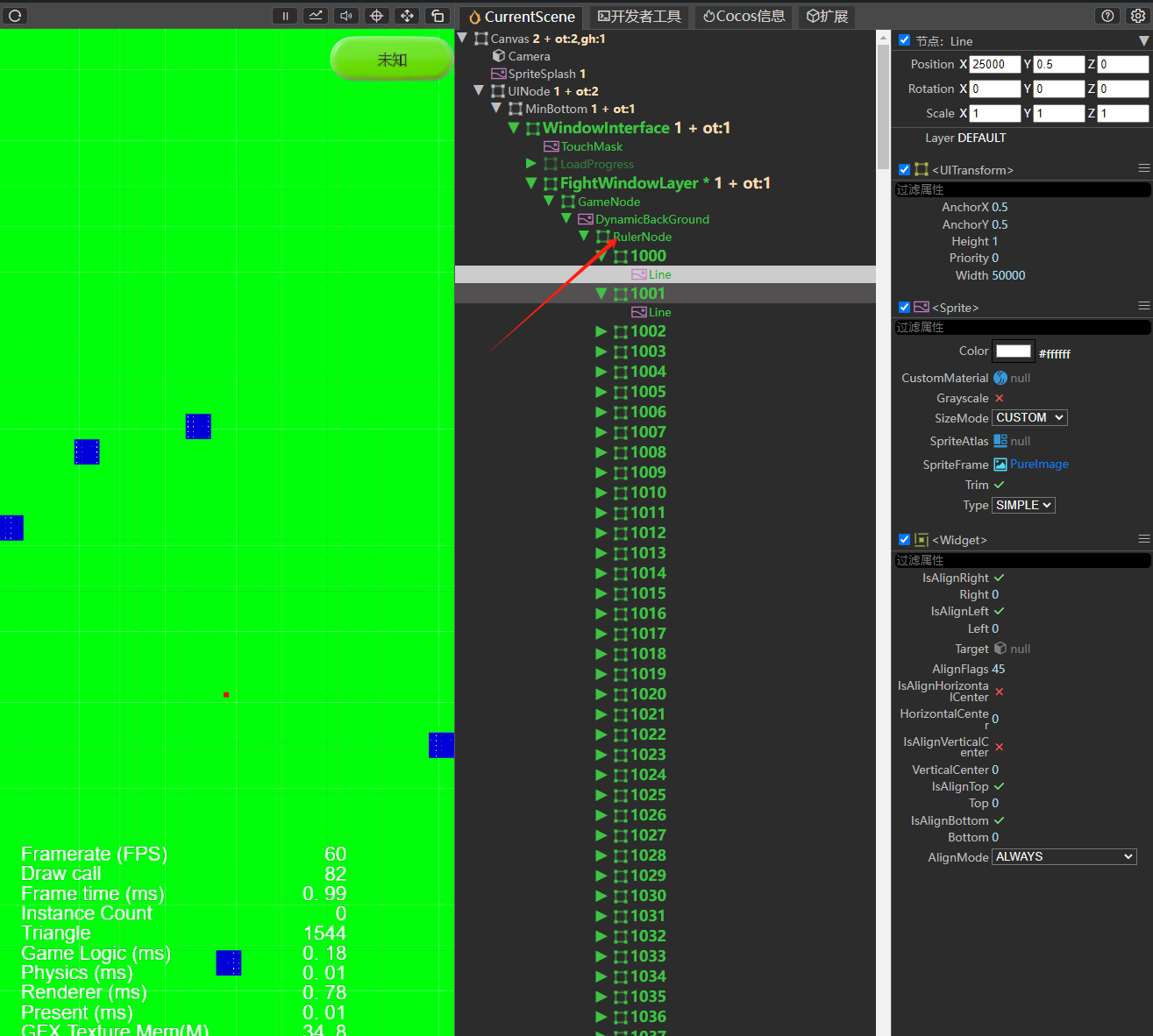Toggle the IsAlignLeft checkmark

(x=1000, y=611)
